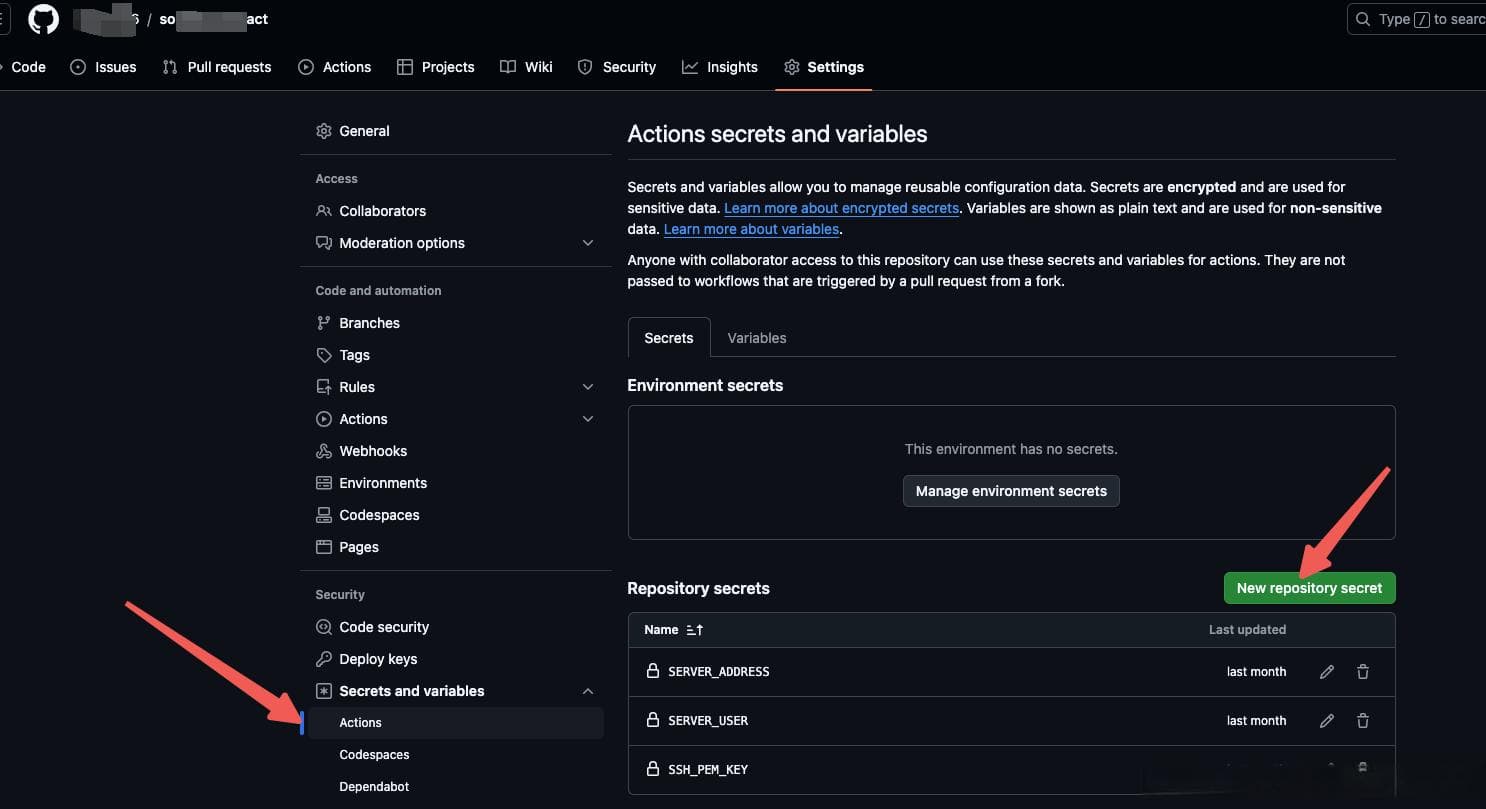
Task: Click the Deploy keys key icon
Action: click(x=324, y=659)
